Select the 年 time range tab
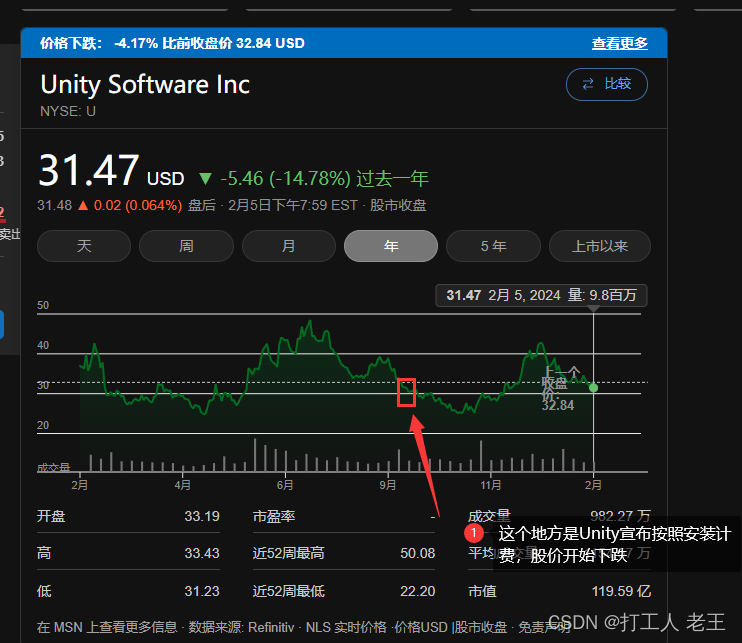The width and height of the screenshot is (742, 643). 391,246
